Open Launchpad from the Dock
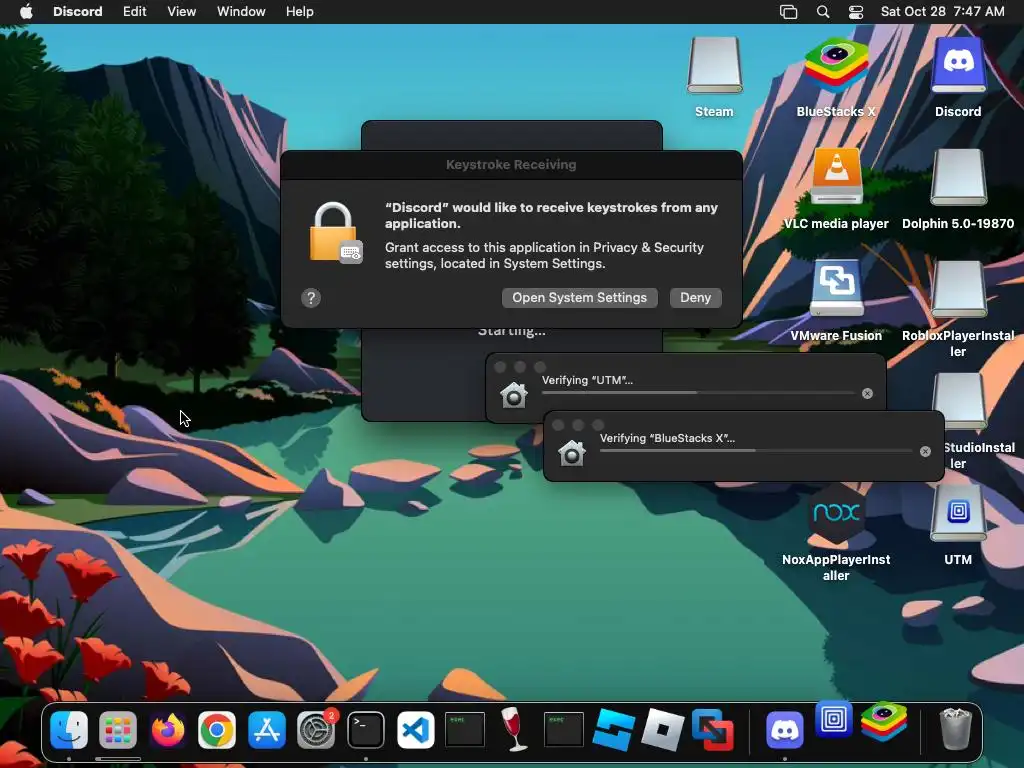1024x768 pixels. [118, 729]
